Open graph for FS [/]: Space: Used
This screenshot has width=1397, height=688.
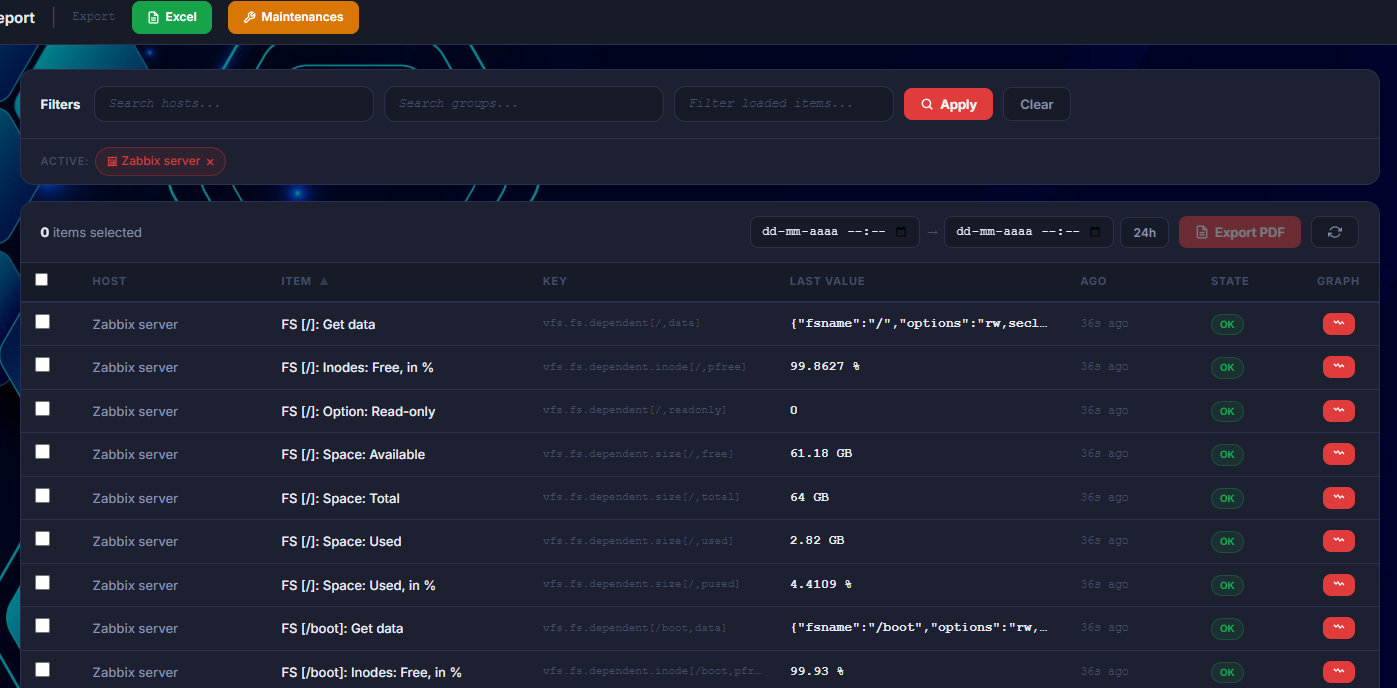click(x=1338, y=541)
